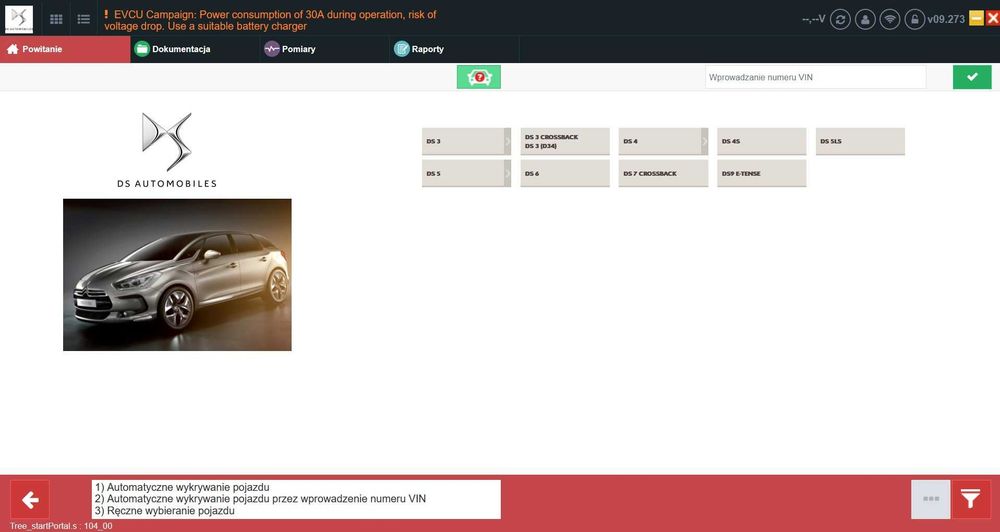Viewport: 1000px width, 532px height.
Task: Click the green automatic vehicle detection car icon
Action: 479,77
